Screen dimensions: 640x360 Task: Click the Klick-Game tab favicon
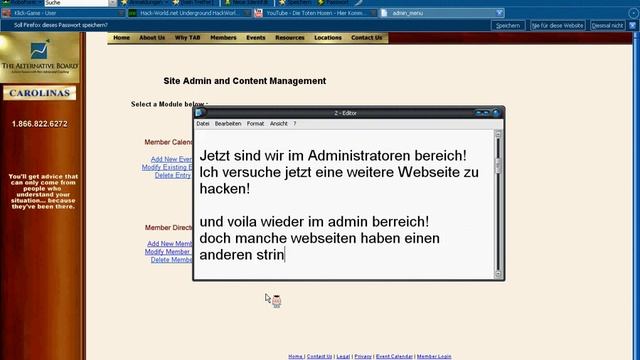click(x=6, y=13)
